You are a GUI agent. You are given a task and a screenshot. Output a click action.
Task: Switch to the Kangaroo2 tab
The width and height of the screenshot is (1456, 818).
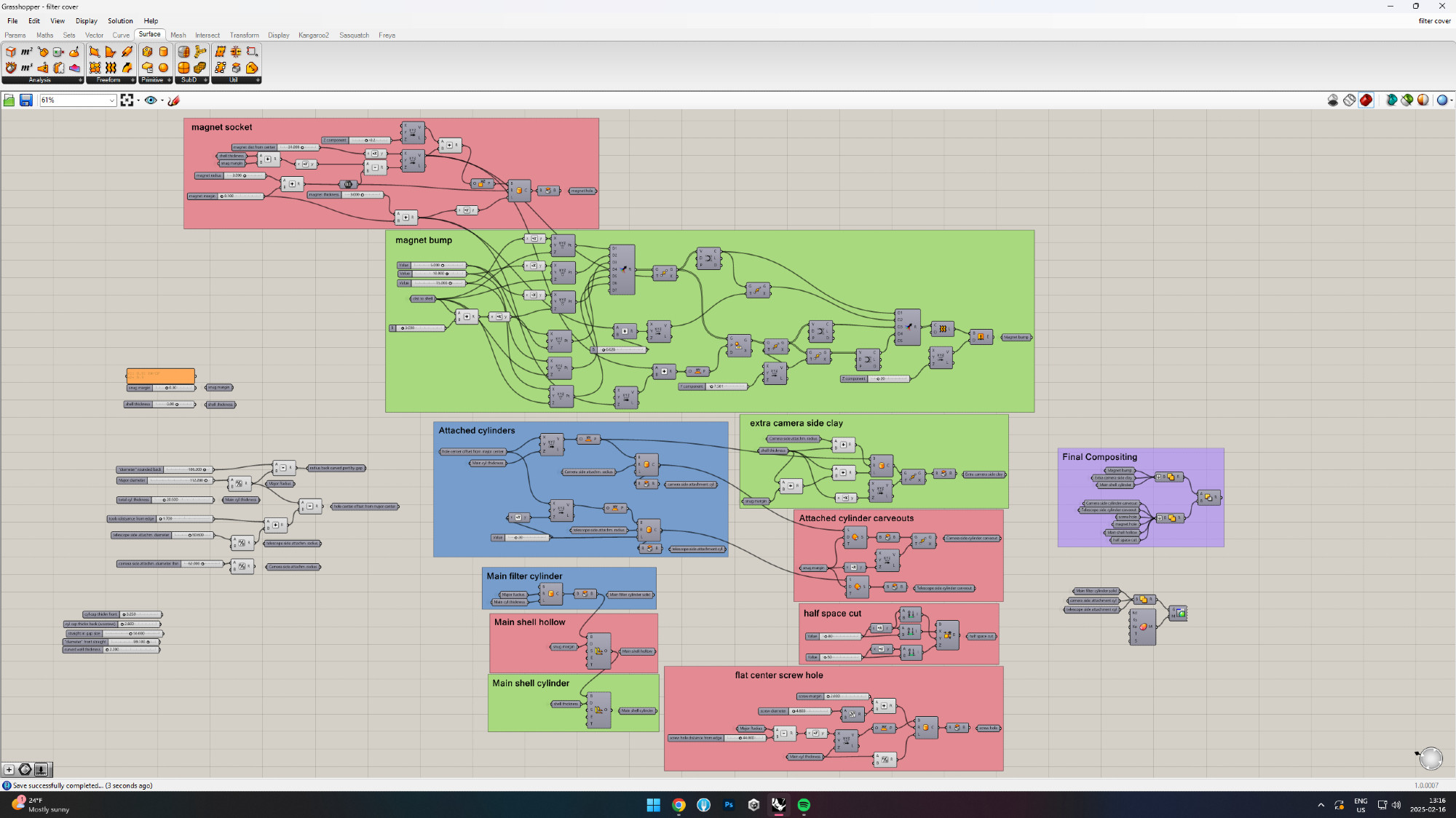coord(314,35)
